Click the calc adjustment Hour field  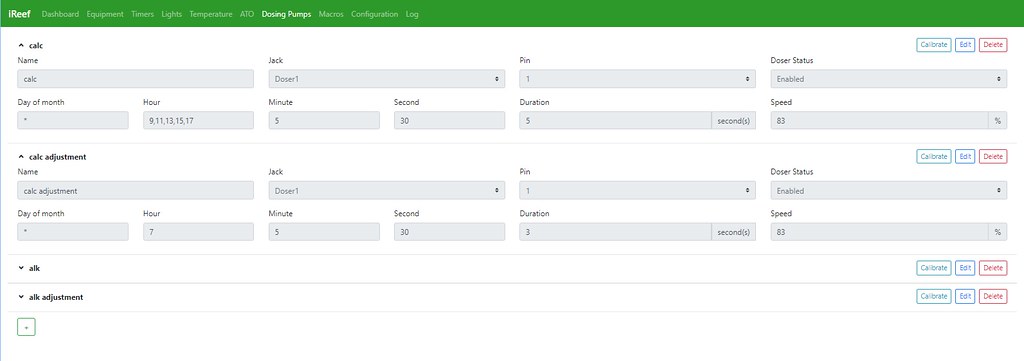199,232
